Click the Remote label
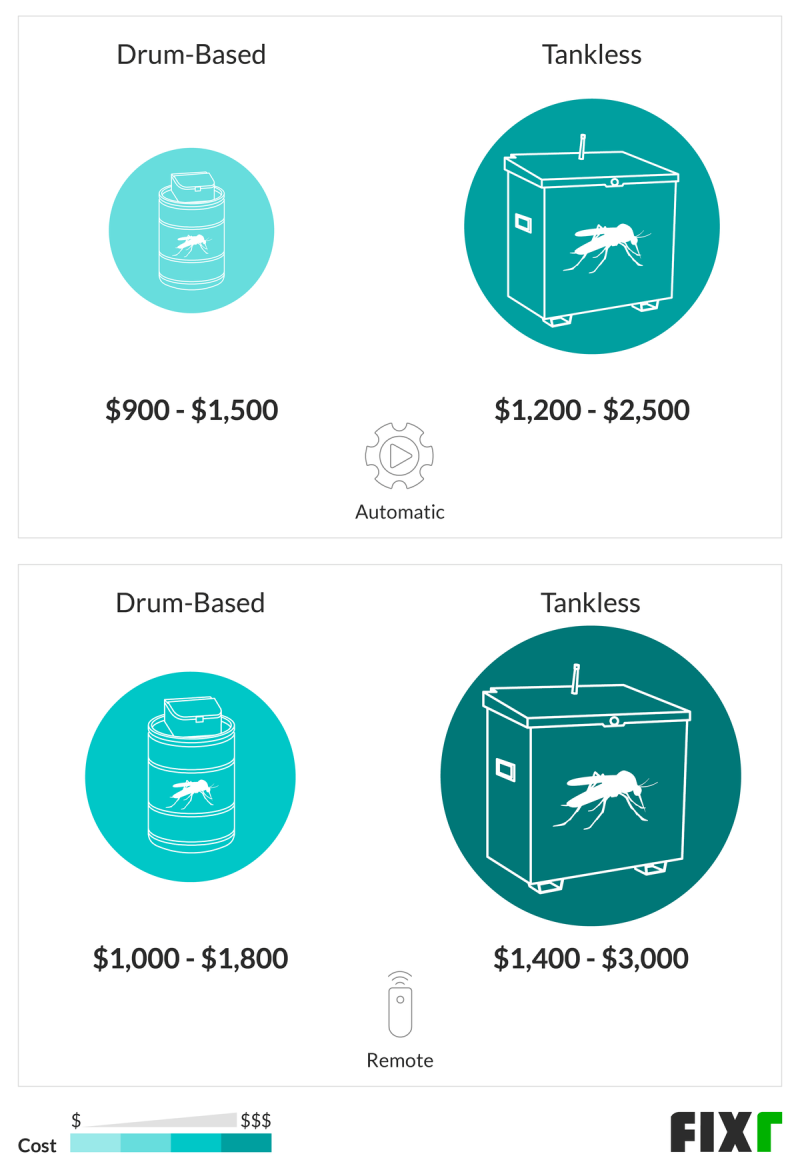The height and width of the screenshot is (1172, 800). coord(400,1061)
